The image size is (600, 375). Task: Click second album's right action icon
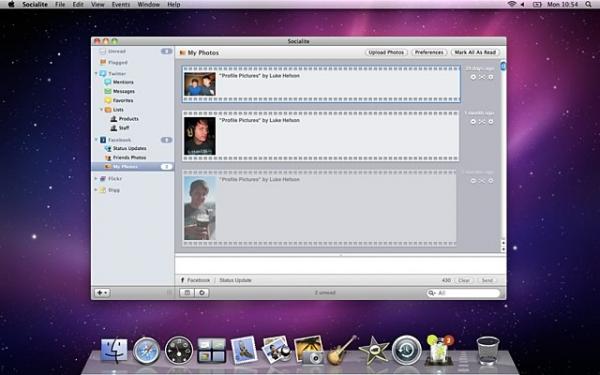(491, 122)
